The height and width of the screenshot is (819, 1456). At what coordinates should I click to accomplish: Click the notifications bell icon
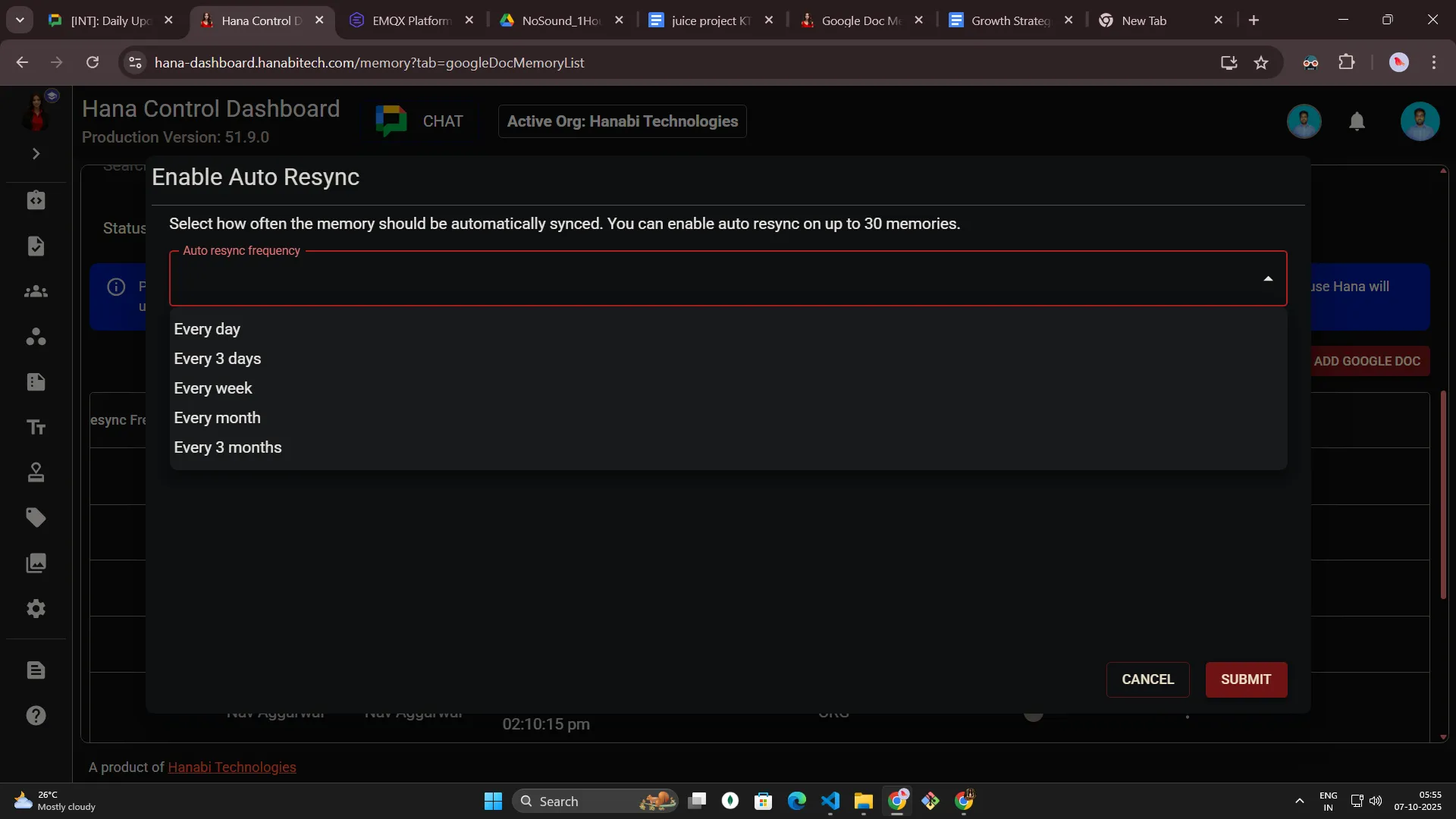(1357, 121)
